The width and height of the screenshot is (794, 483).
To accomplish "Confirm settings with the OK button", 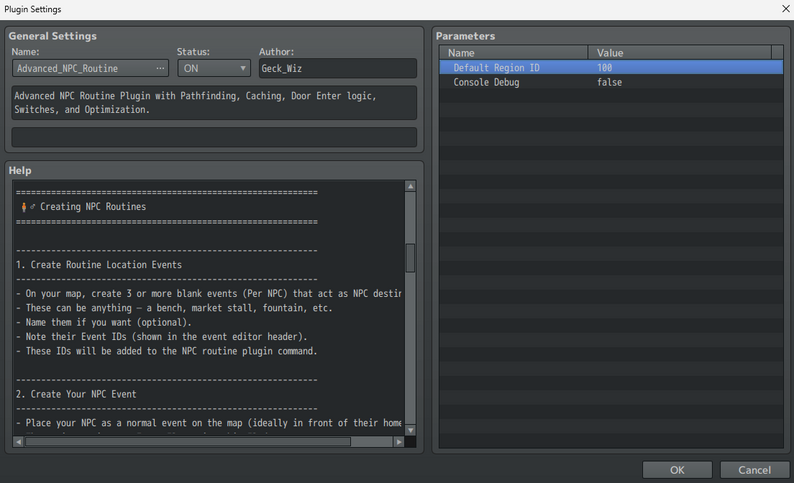I will (677, 470).
